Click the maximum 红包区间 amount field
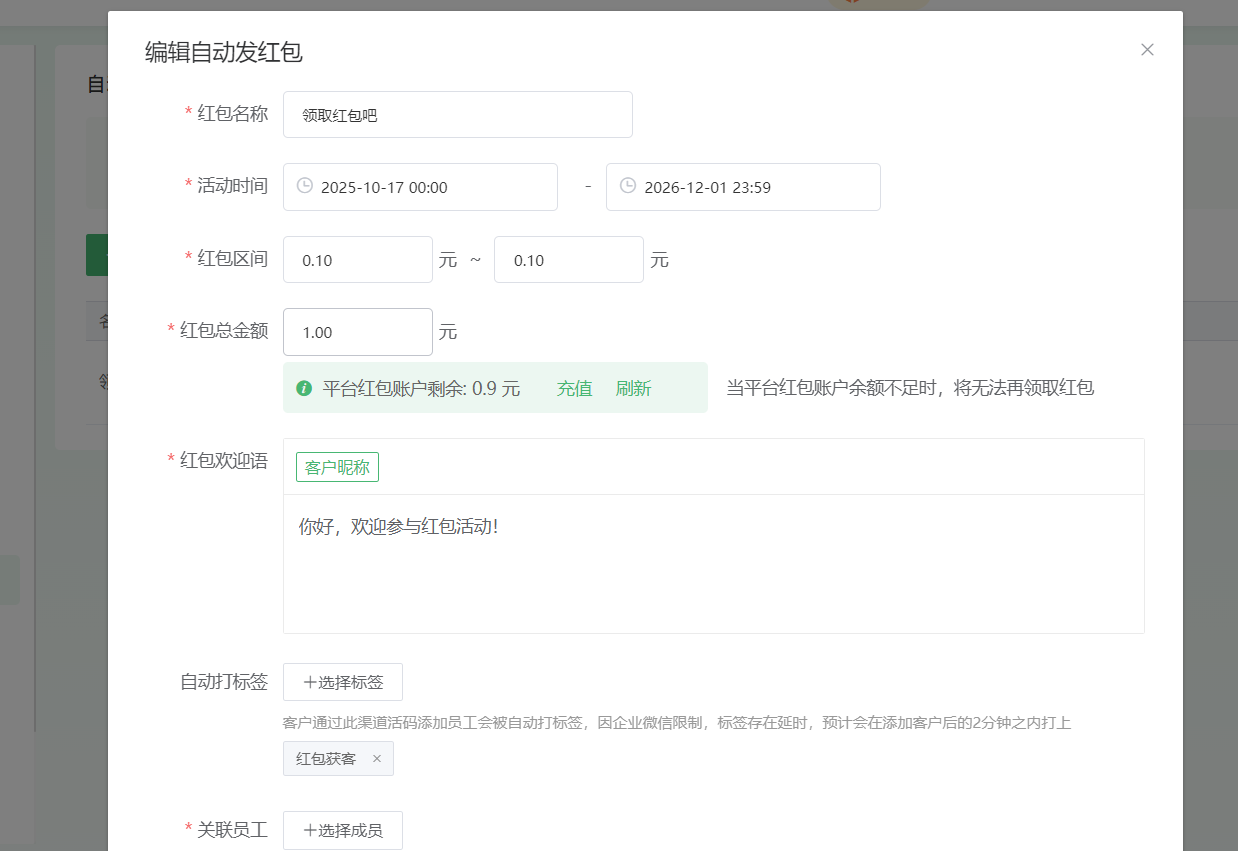The height and width of the screenshot is (851, 1238). (x=568, y=260)
